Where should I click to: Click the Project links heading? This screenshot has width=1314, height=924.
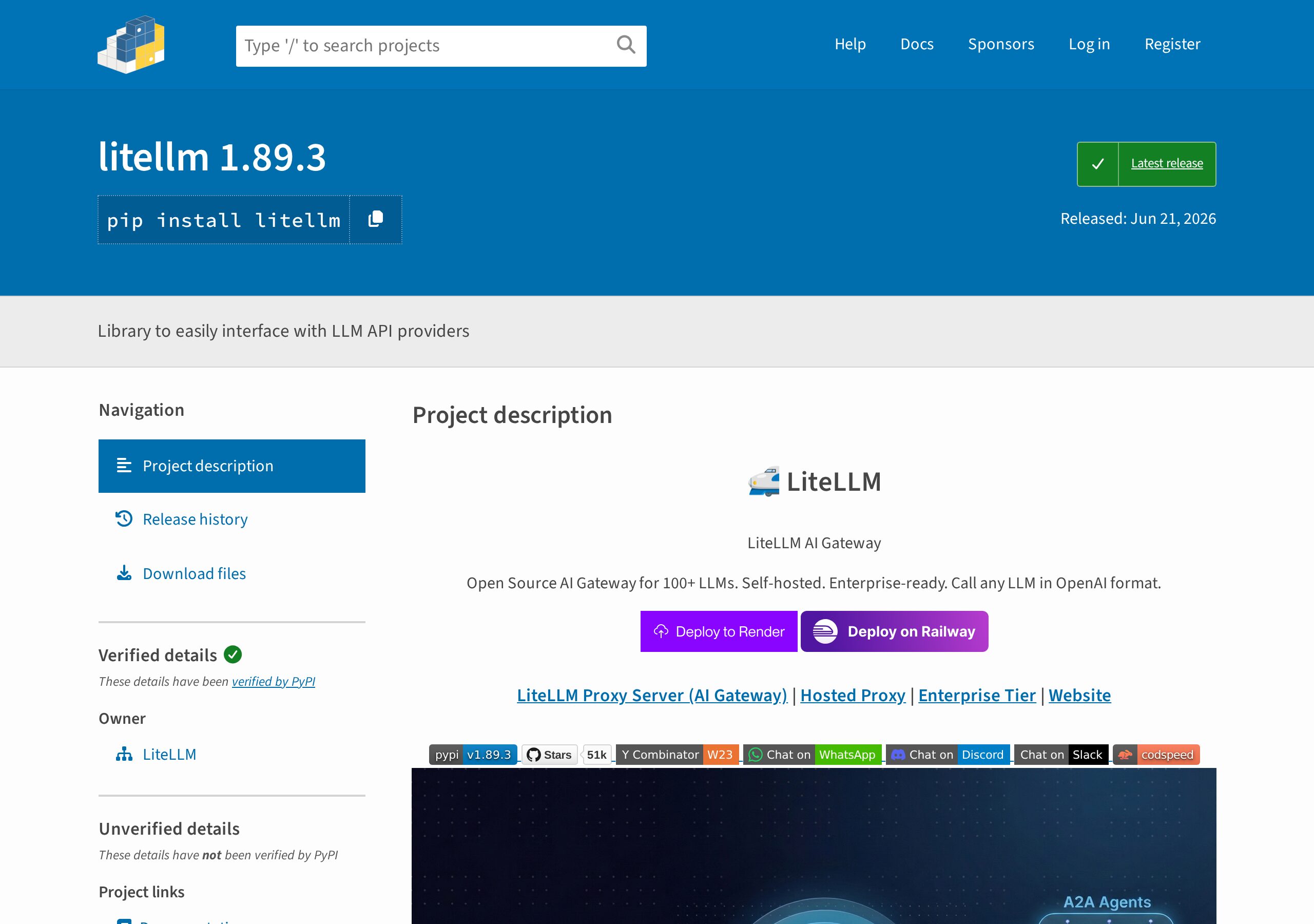click(141, 892)
